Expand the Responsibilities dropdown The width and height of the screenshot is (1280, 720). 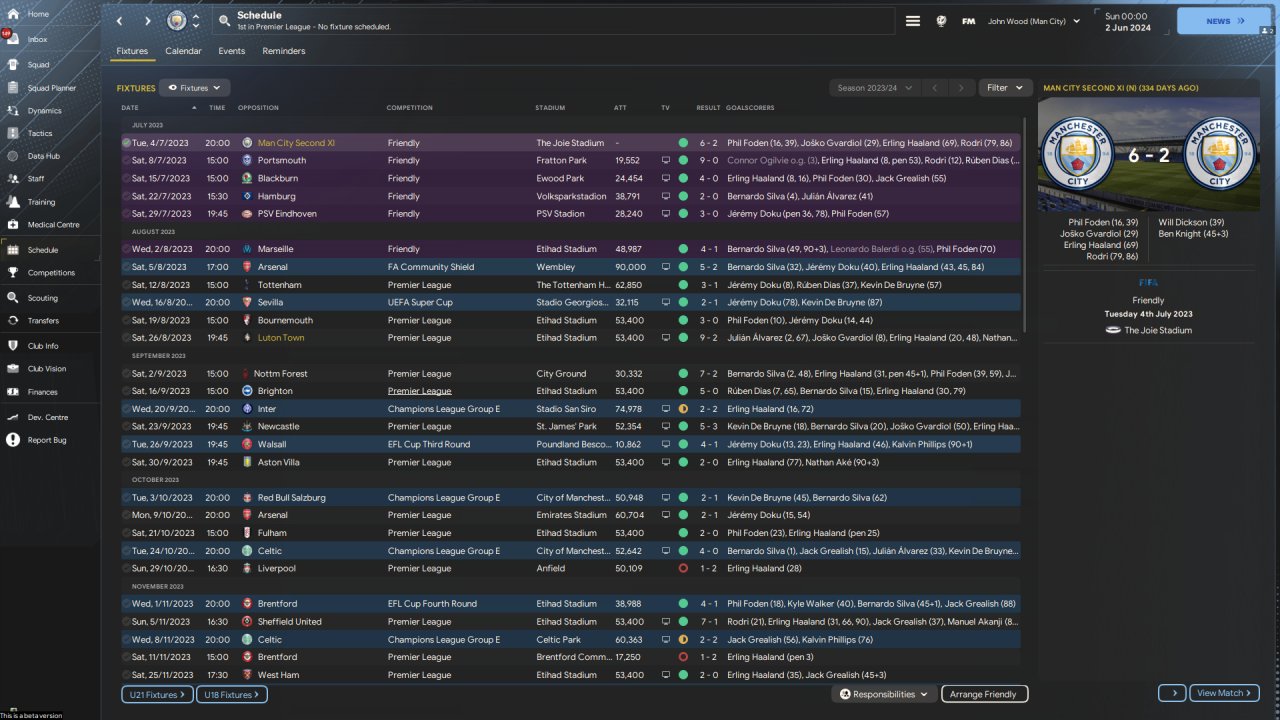(x=884, y=694)
